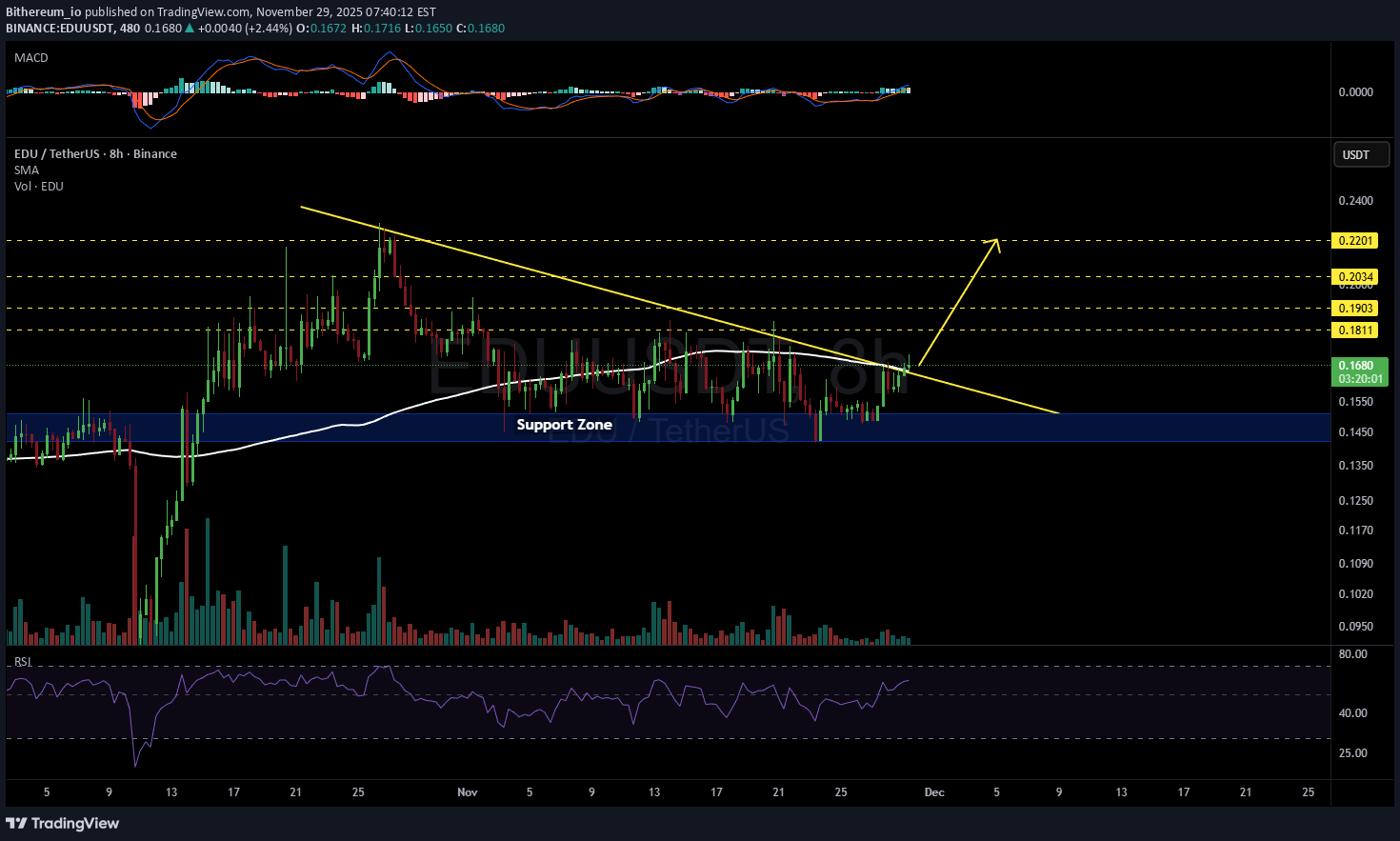Select the RSI indicator label
Image resolution: width=1400 pixels, height=841 pixels.
23,661
